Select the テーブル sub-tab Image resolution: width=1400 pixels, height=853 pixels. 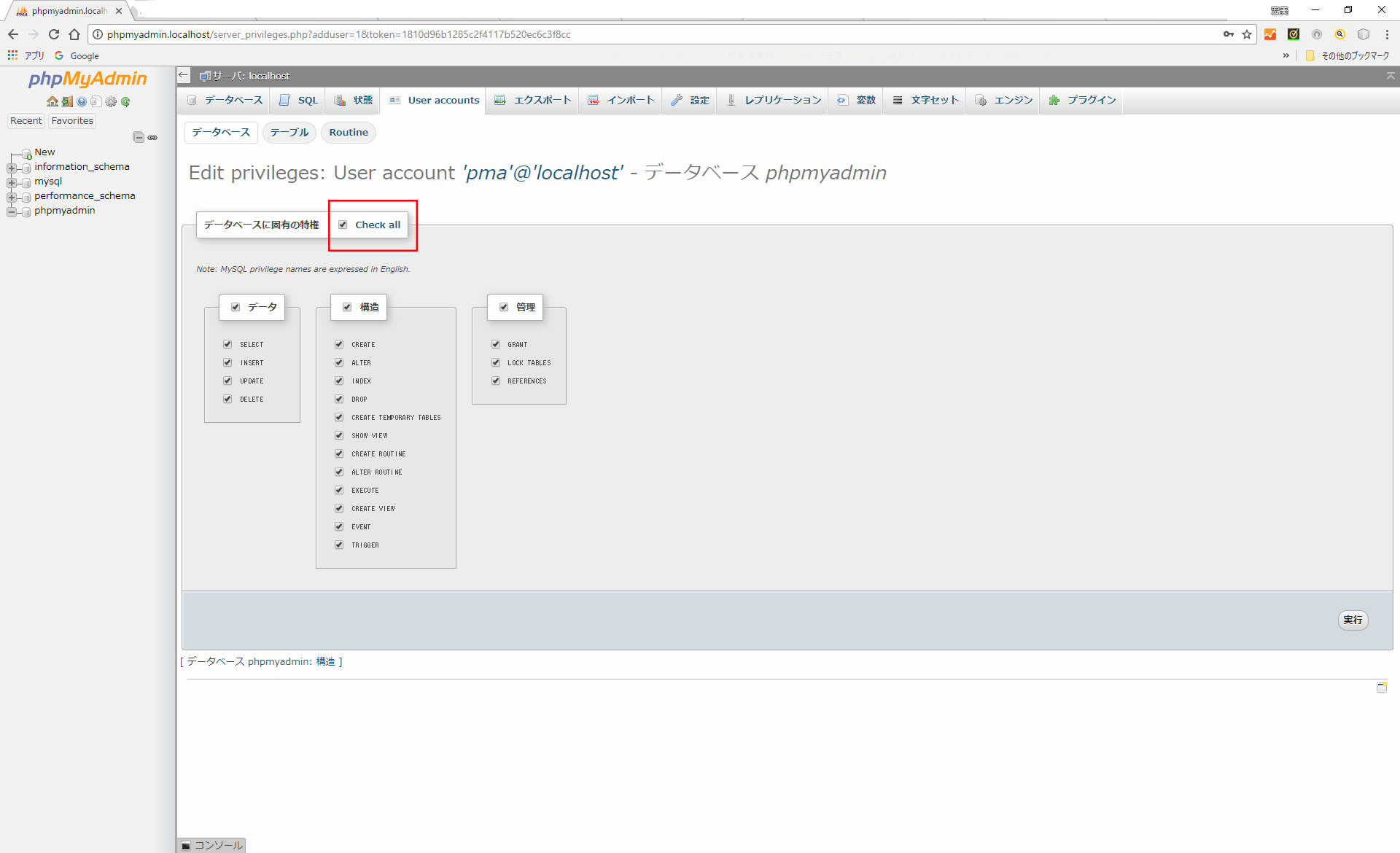289,132
